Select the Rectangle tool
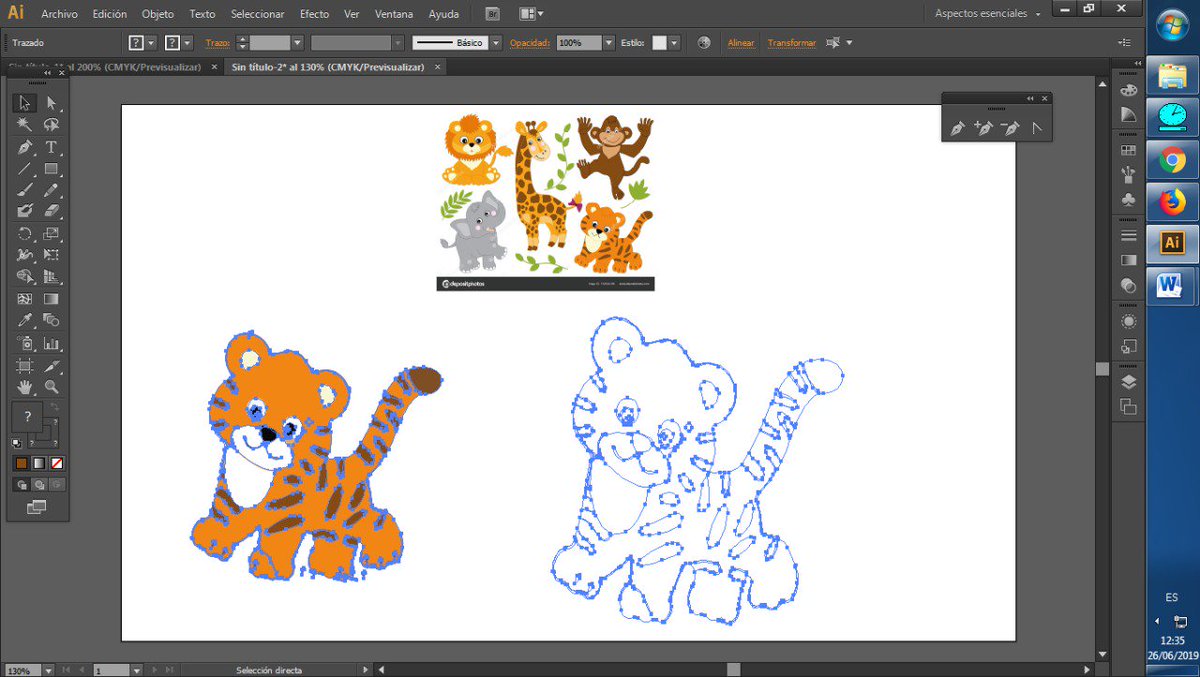This screenshot has height=677, width=1200. 51,168
